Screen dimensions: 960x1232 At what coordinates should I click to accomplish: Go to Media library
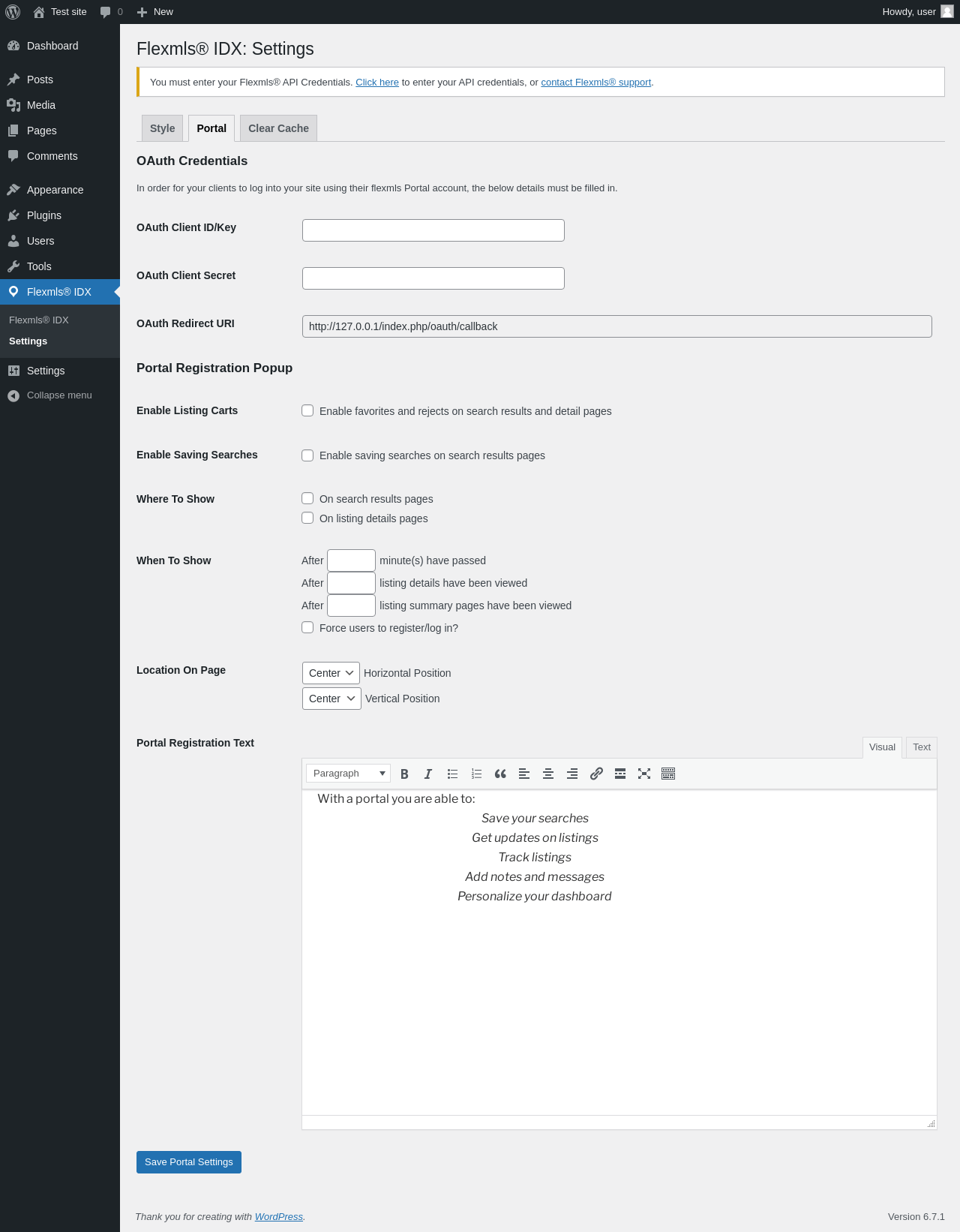click(60, 105)
